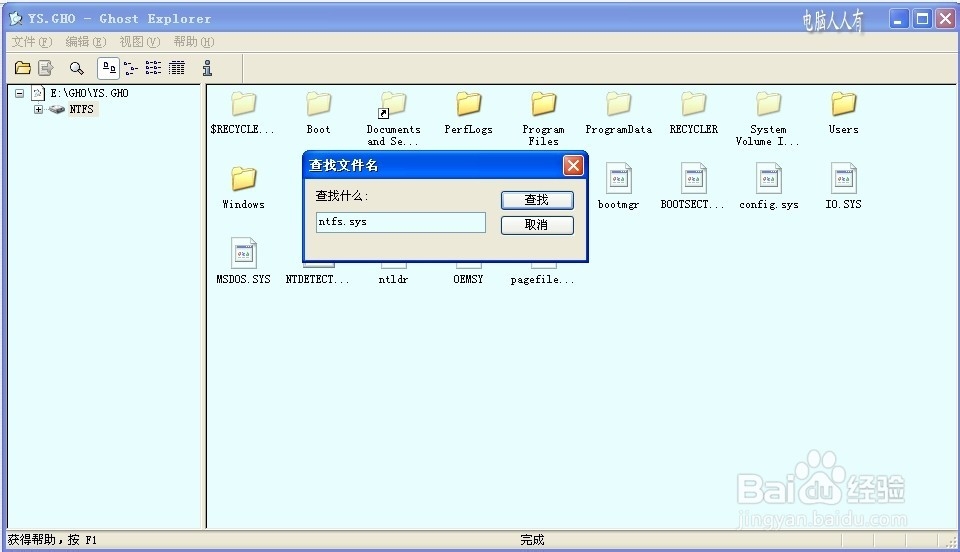Click the 取消 button in the dialog

coord(537,225)
